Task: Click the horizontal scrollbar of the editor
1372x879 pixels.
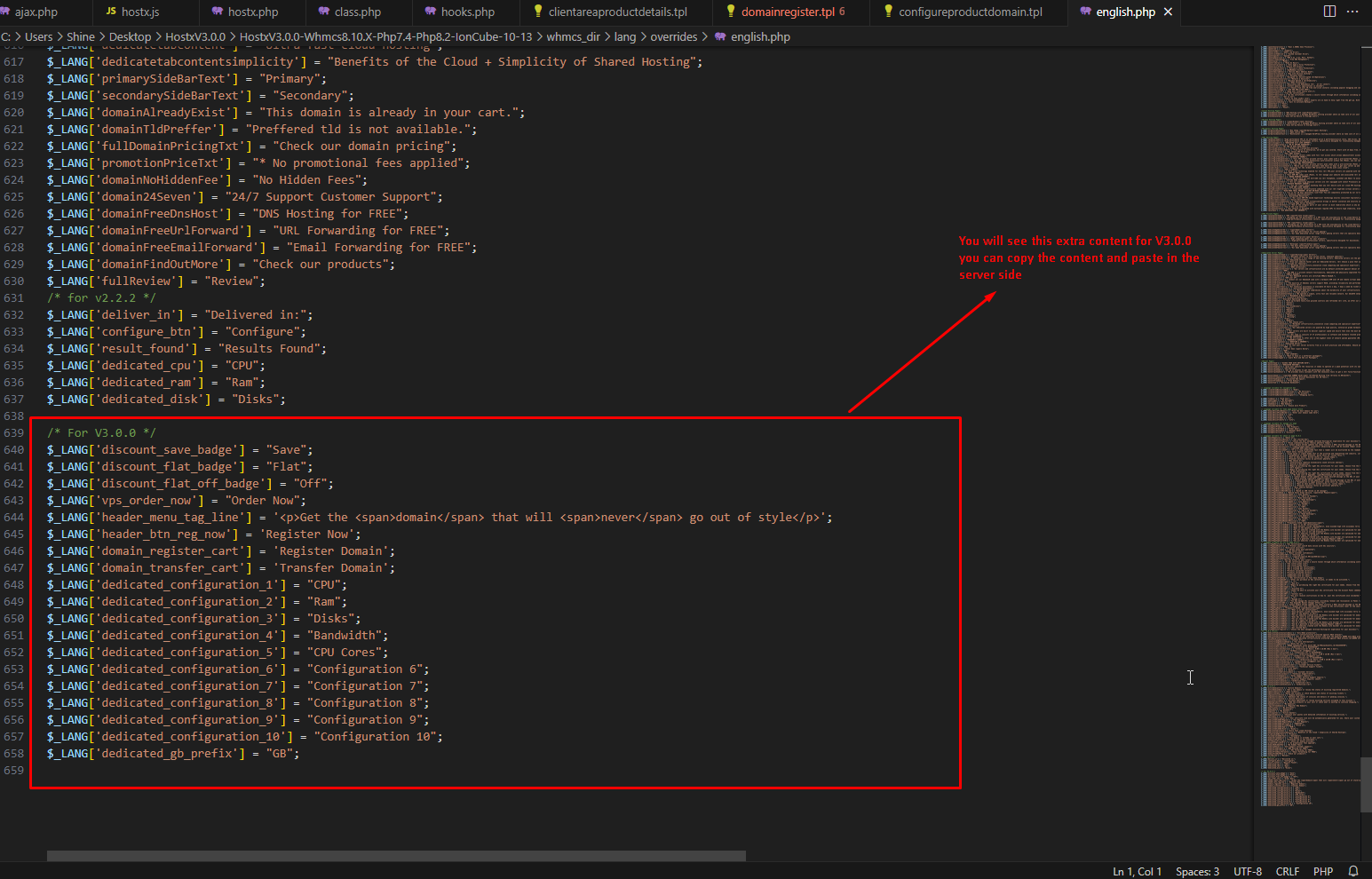Action: (x=396, y=856)
